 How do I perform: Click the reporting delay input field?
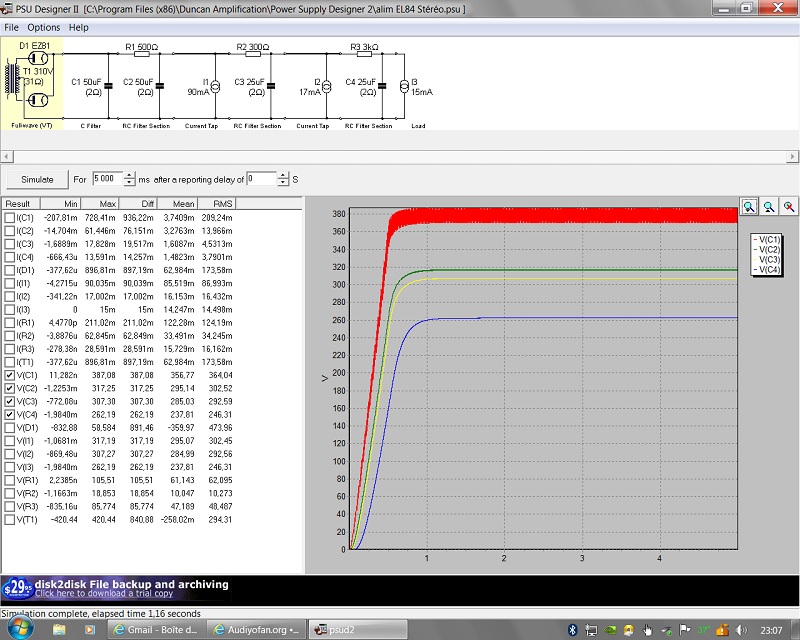coord(262,179)
